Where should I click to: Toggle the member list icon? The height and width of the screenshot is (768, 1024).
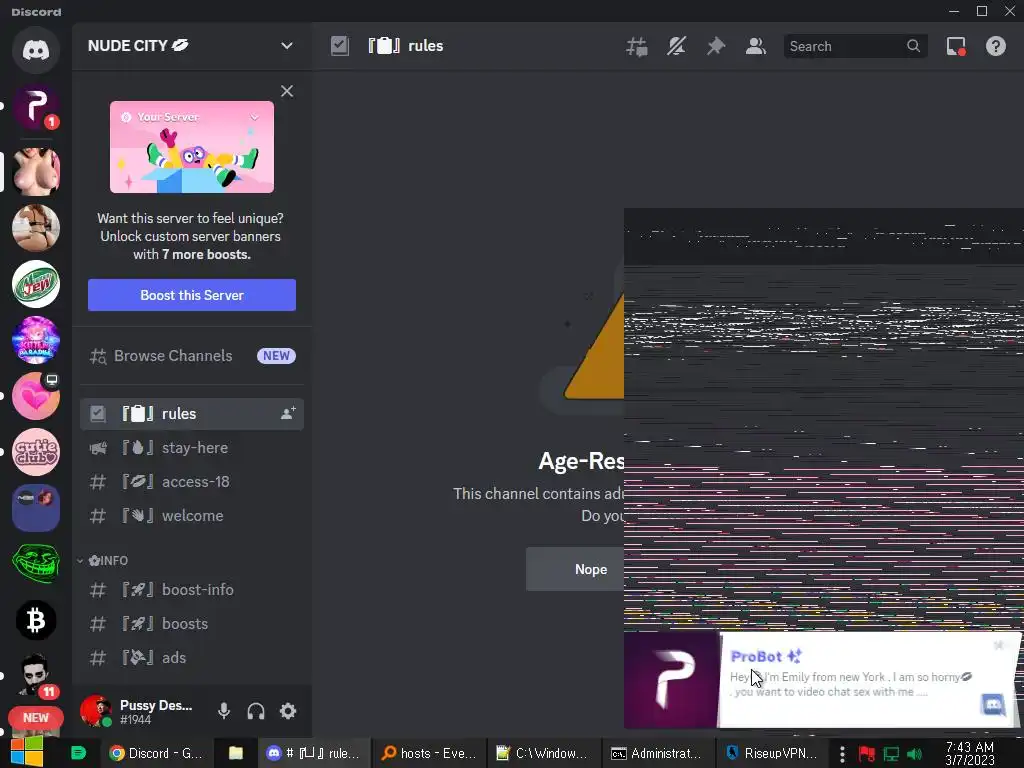[x=756, y=46]
